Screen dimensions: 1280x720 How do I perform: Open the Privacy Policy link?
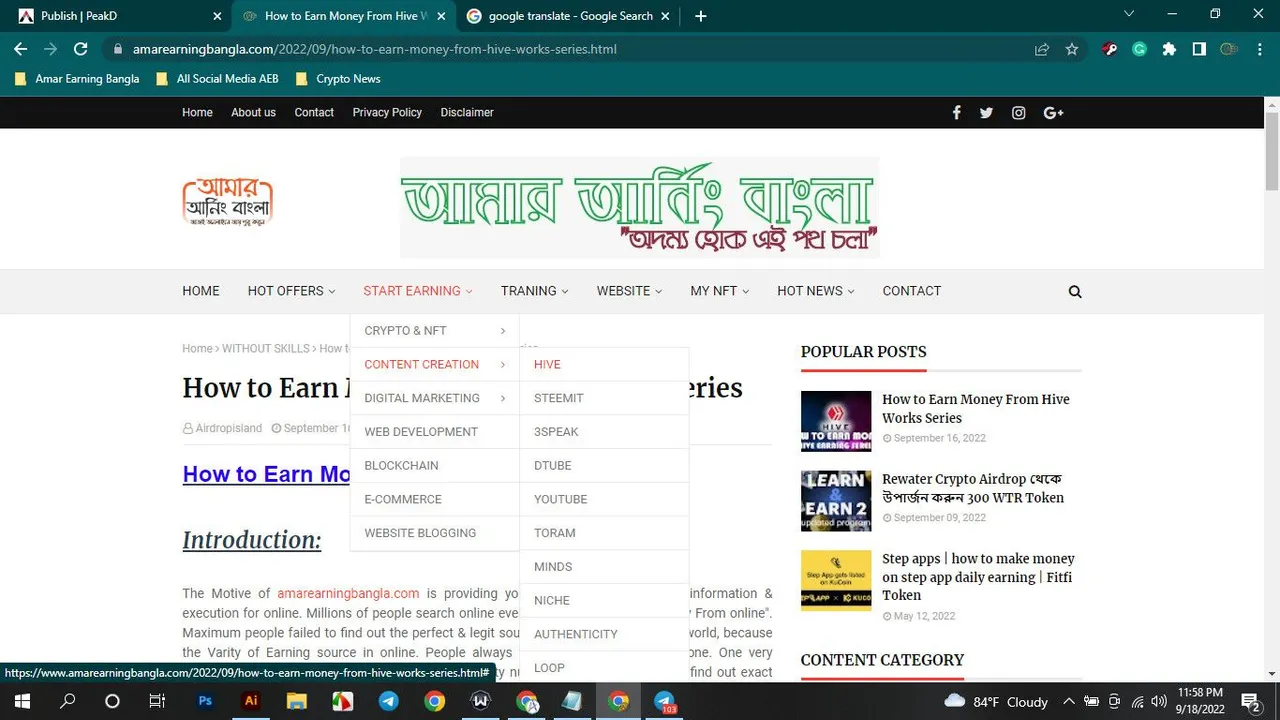coord(387,113)
